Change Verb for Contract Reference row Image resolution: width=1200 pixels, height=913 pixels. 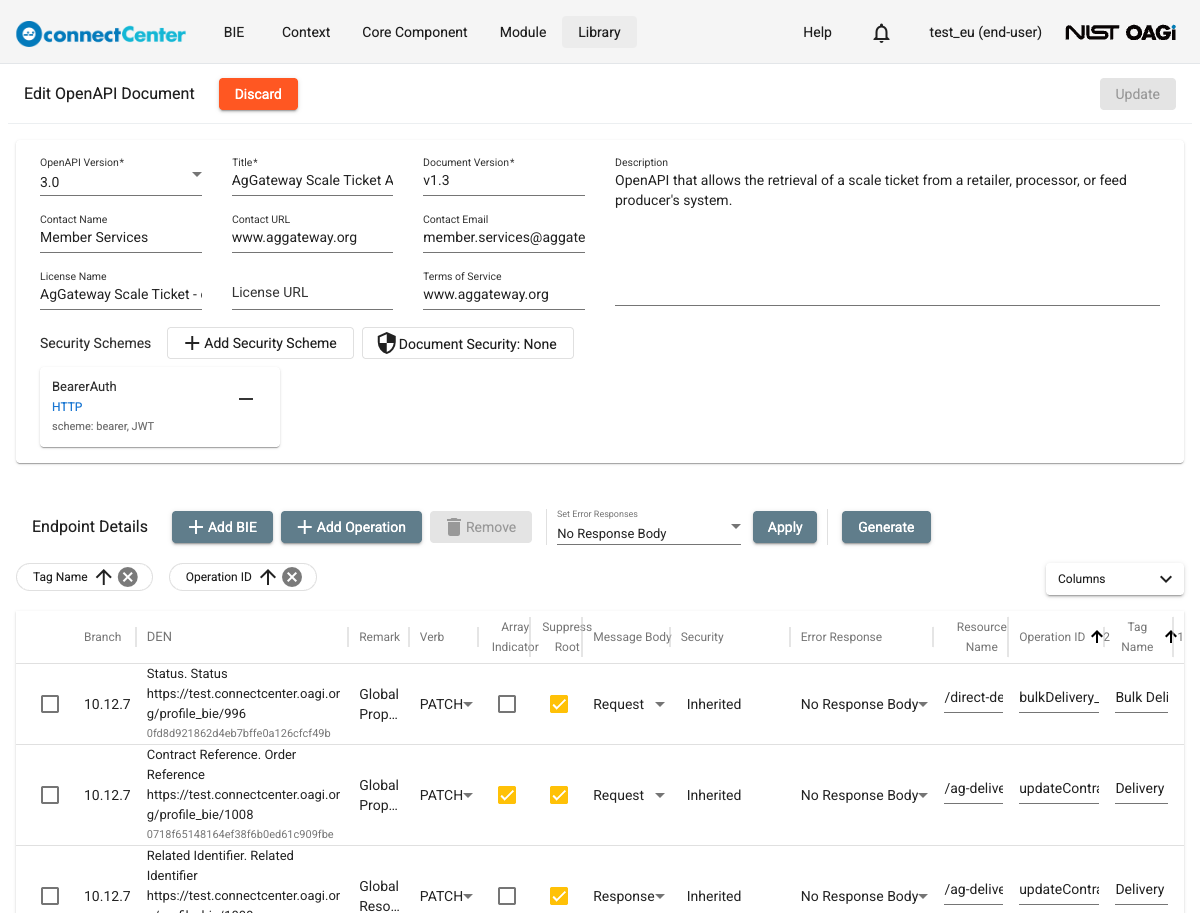[x=446, y=795]
